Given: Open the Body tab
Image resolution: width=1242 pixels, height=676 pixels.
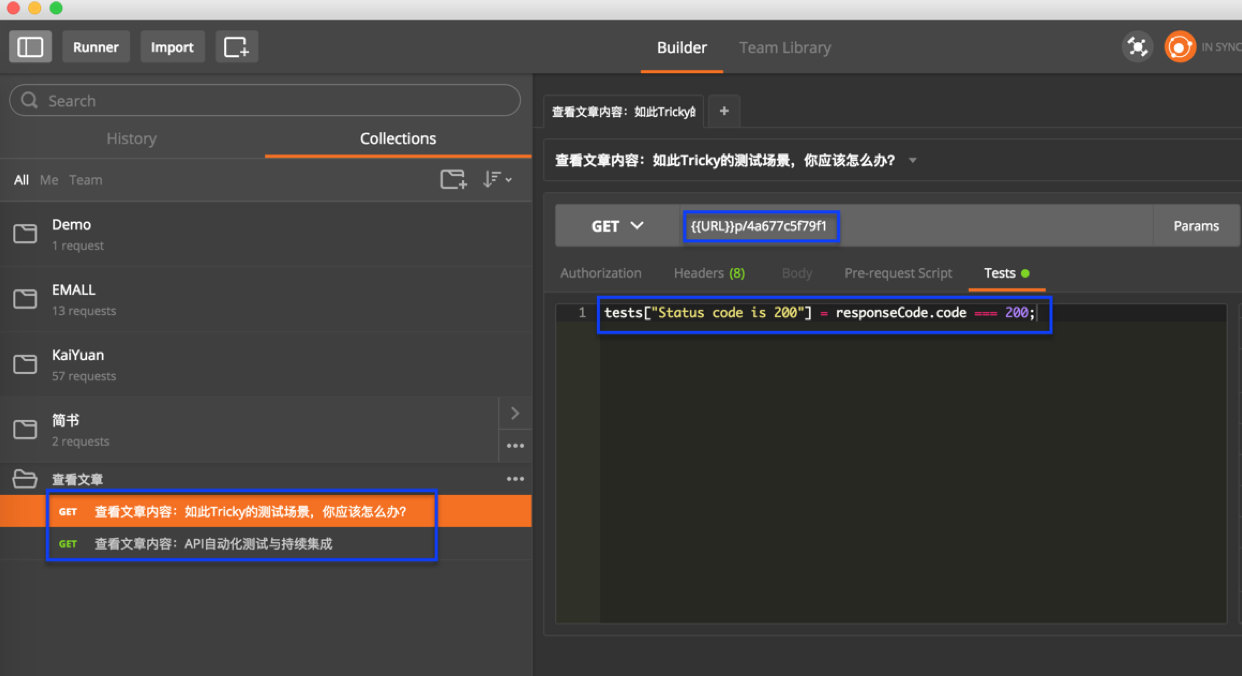Looking at the screenshot, I should point(797,273).
